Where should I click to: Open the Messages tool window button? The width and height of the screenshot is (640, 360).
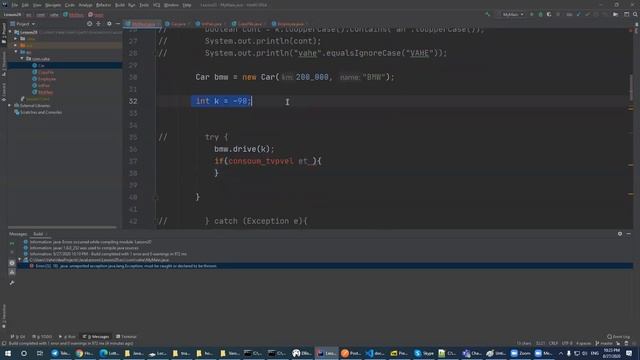click(96, 337)
